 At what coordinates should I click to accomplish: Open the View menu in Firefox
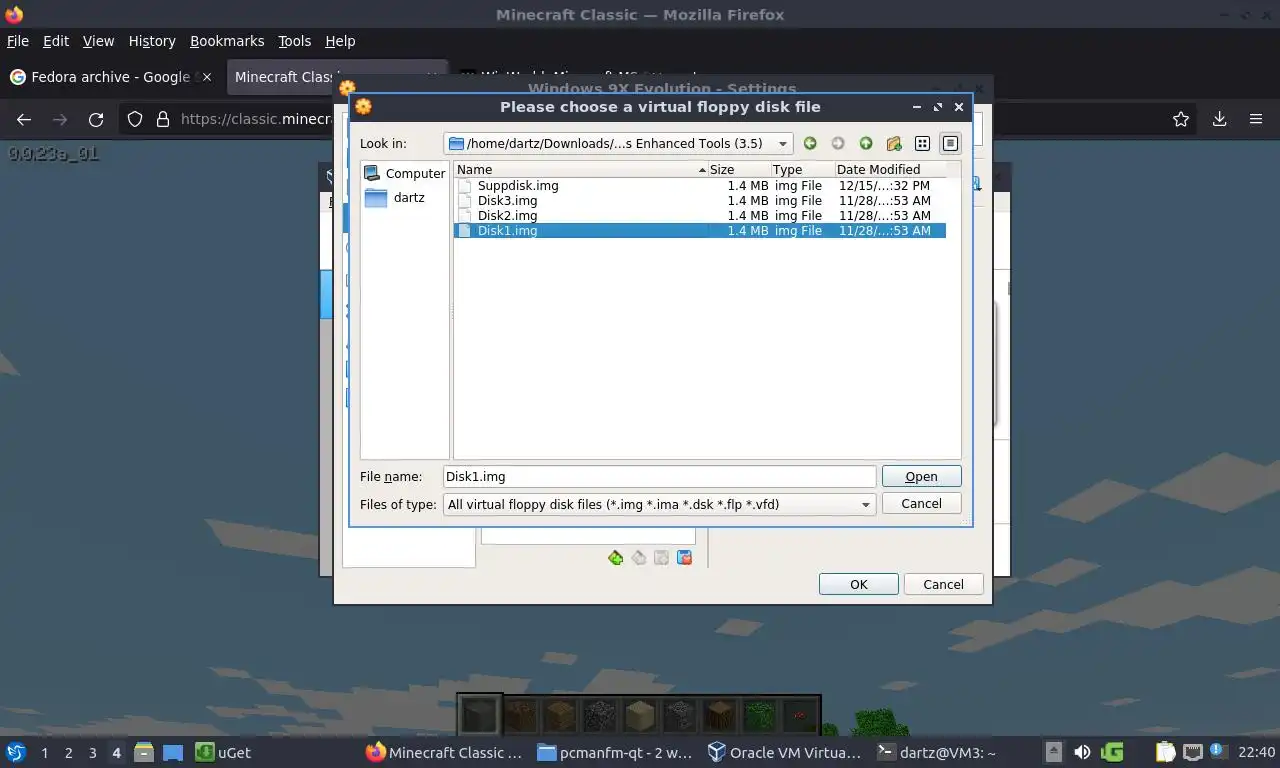98,41
